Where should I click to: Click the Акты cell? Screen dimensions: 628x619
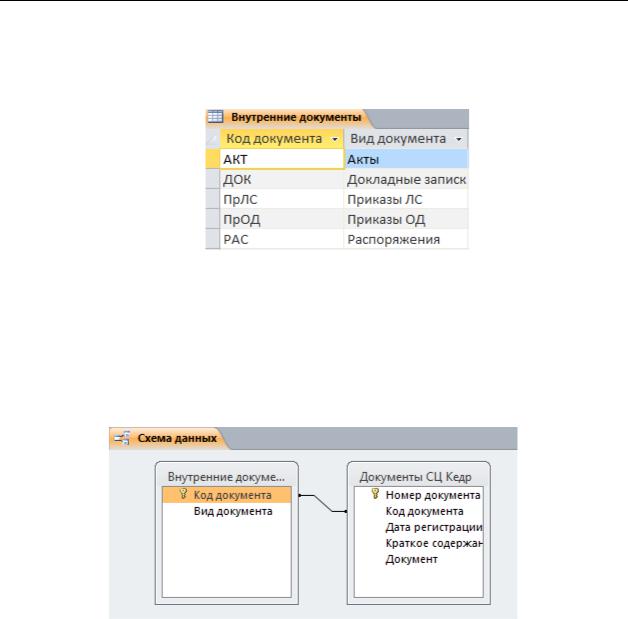click(x=406, y=159)
